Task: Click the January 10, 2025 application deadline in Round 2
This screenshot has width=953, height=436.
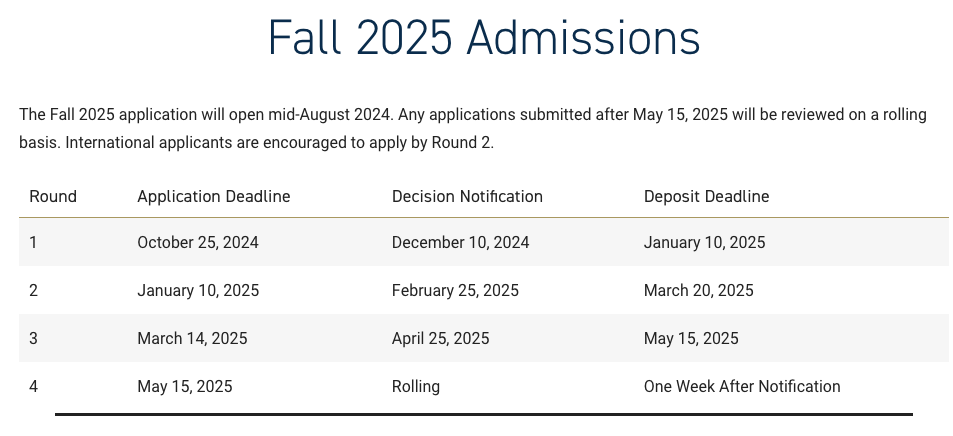Action: (198, 290)
